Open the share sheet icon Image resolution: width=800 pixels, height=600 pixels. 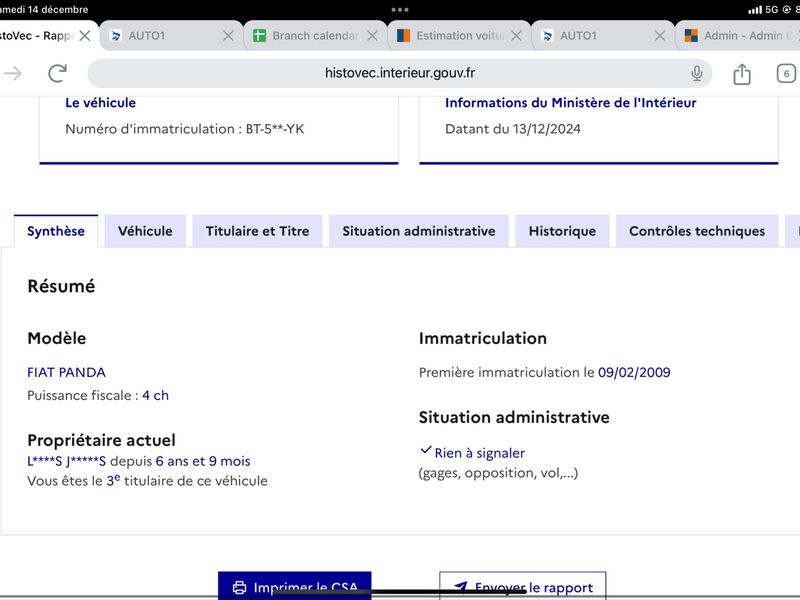(742, 74)
